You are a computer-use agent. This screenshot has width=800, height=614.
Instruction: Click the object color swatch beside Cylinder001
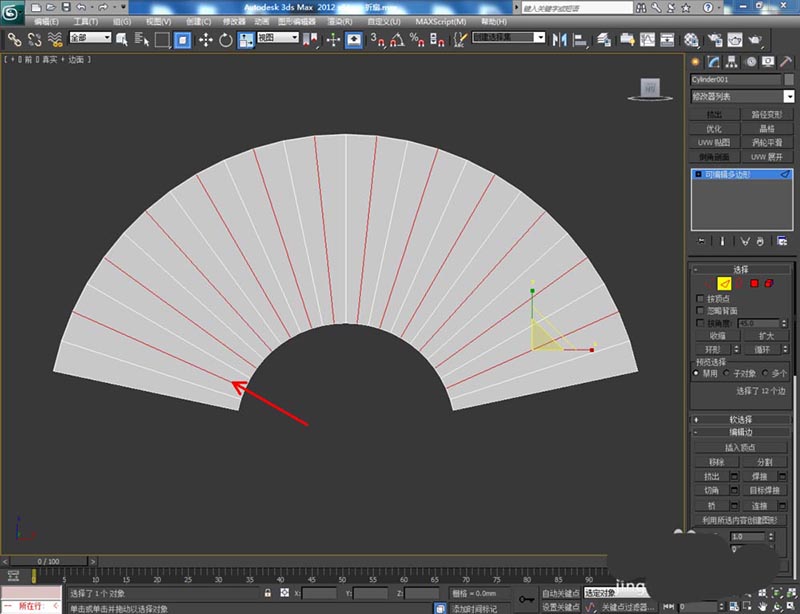tap(788, 79)
